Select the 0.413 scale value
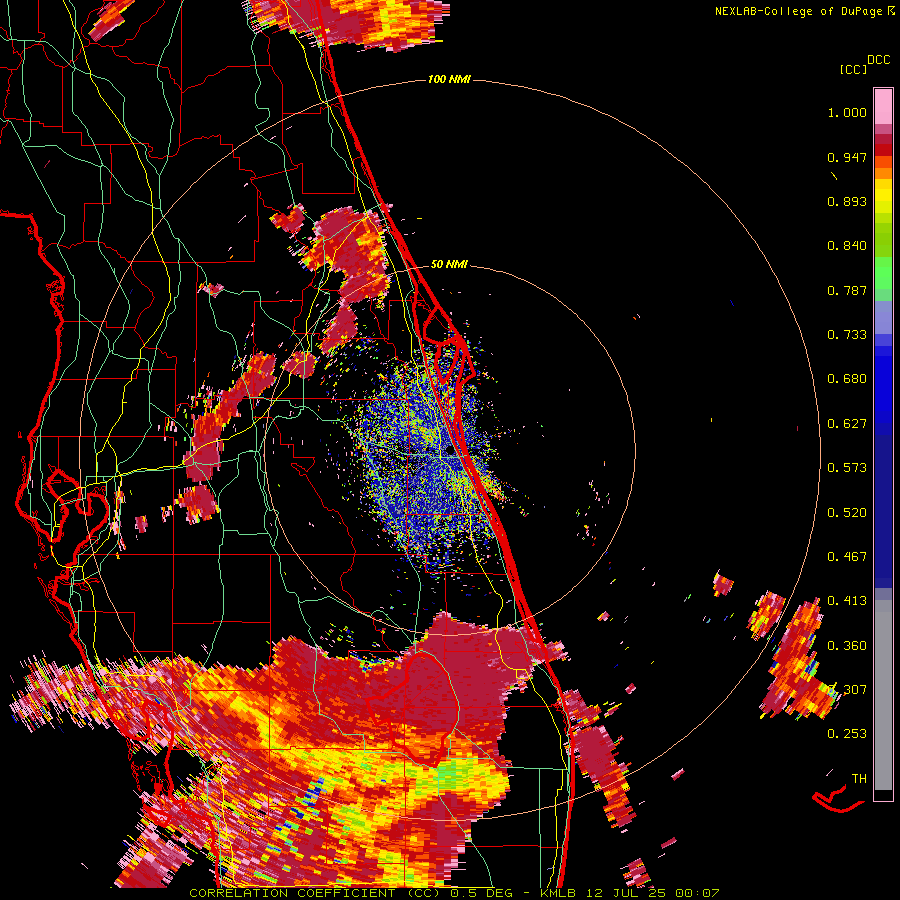The height and width of the screenshot is (900, 900). (847, 601)
